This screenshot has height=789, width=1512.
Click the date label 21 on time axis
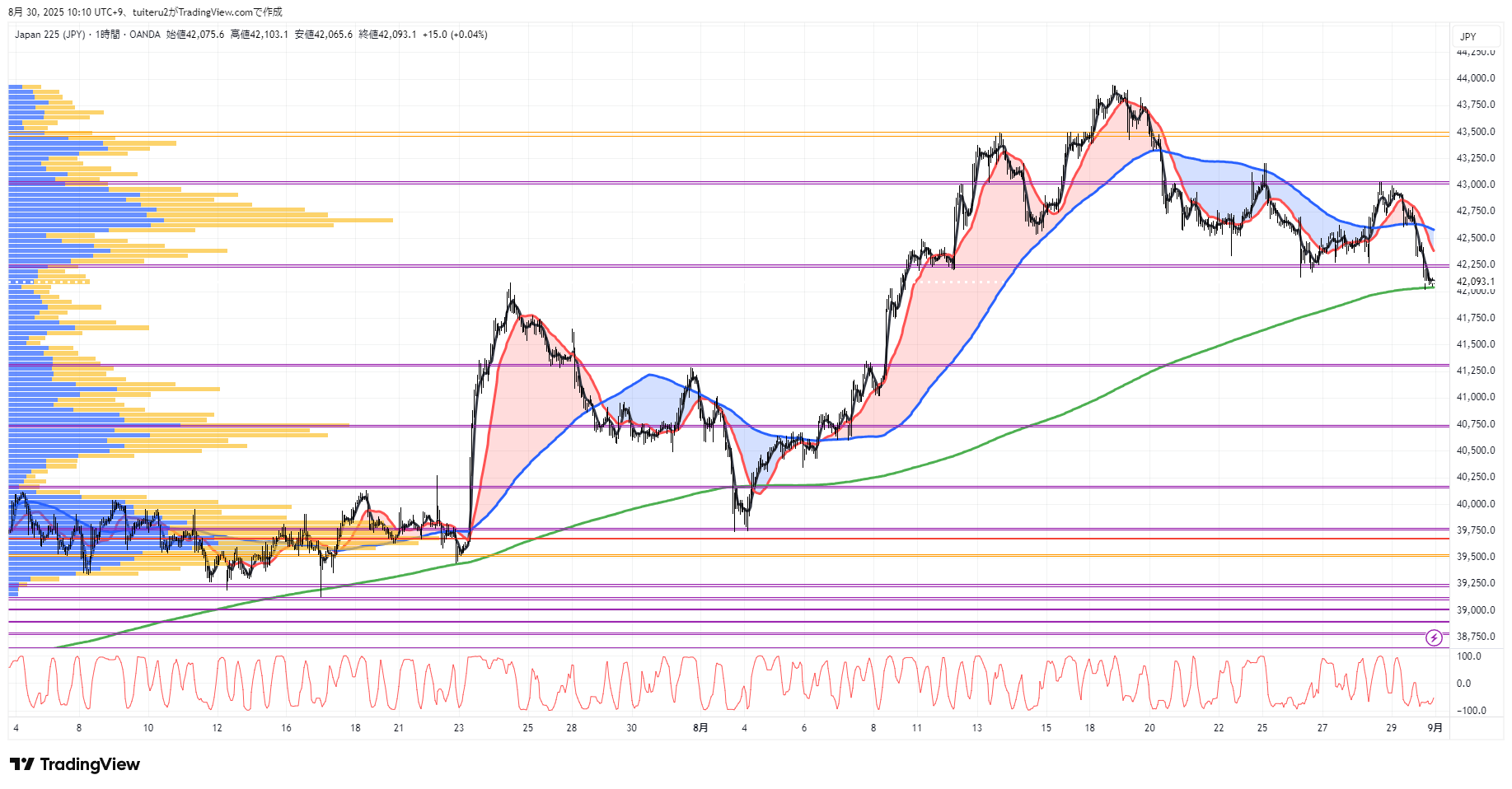coord(399,728)
